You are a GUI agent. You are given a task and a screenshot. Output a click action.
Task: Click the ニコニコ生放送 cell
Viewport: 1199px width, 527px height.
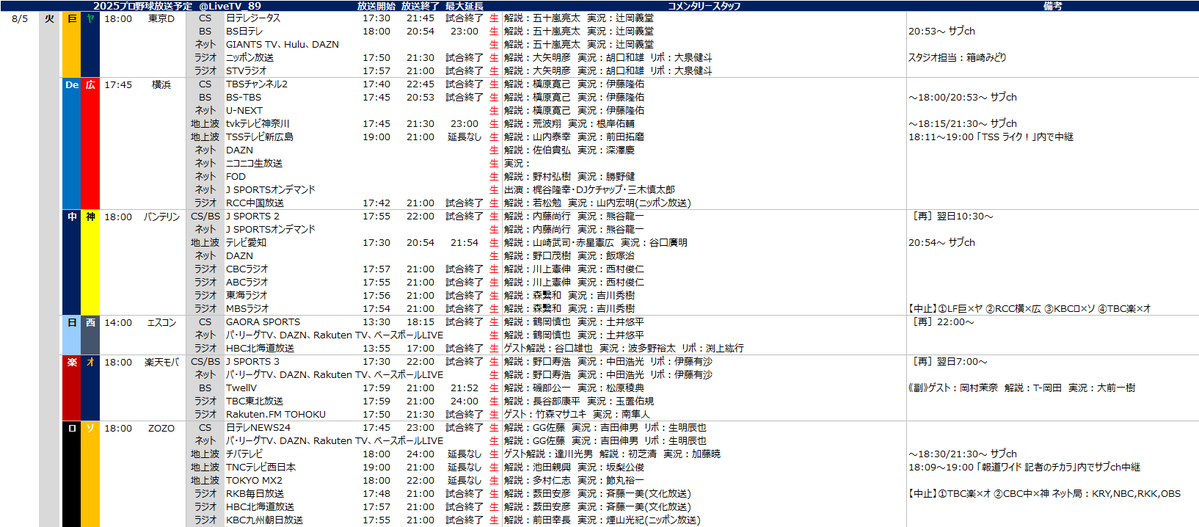click(x=255, y=163)
